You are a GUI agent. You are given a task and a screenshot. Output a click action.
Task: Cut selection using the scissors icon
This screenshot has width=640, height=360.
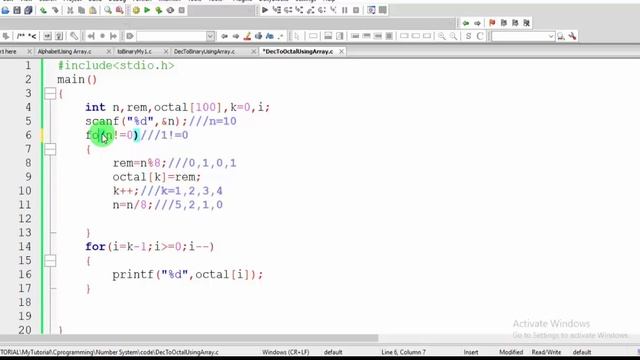click(x=70, y=10)
